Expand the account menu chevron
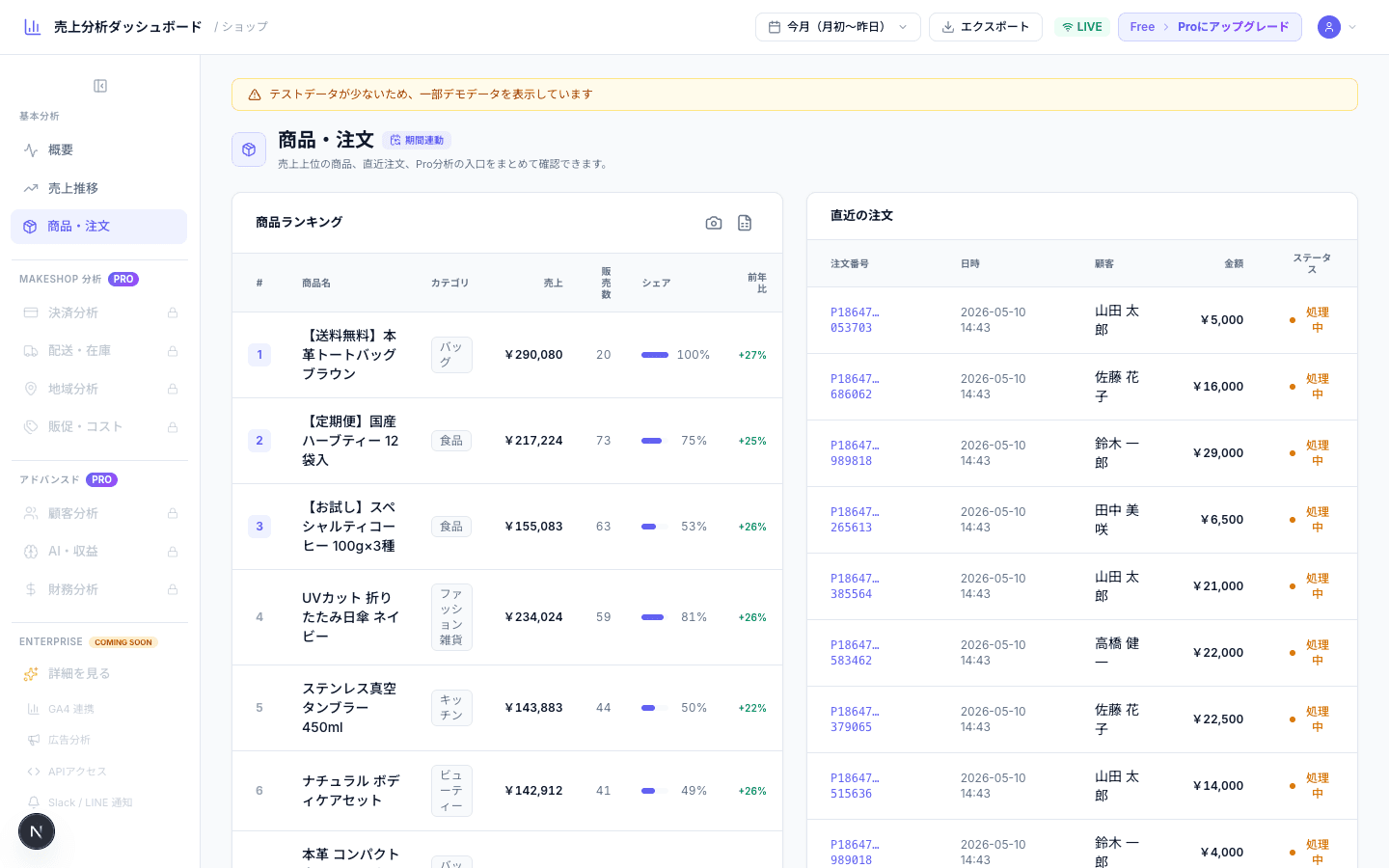The image size is (1389, 868). (1352, 27)
